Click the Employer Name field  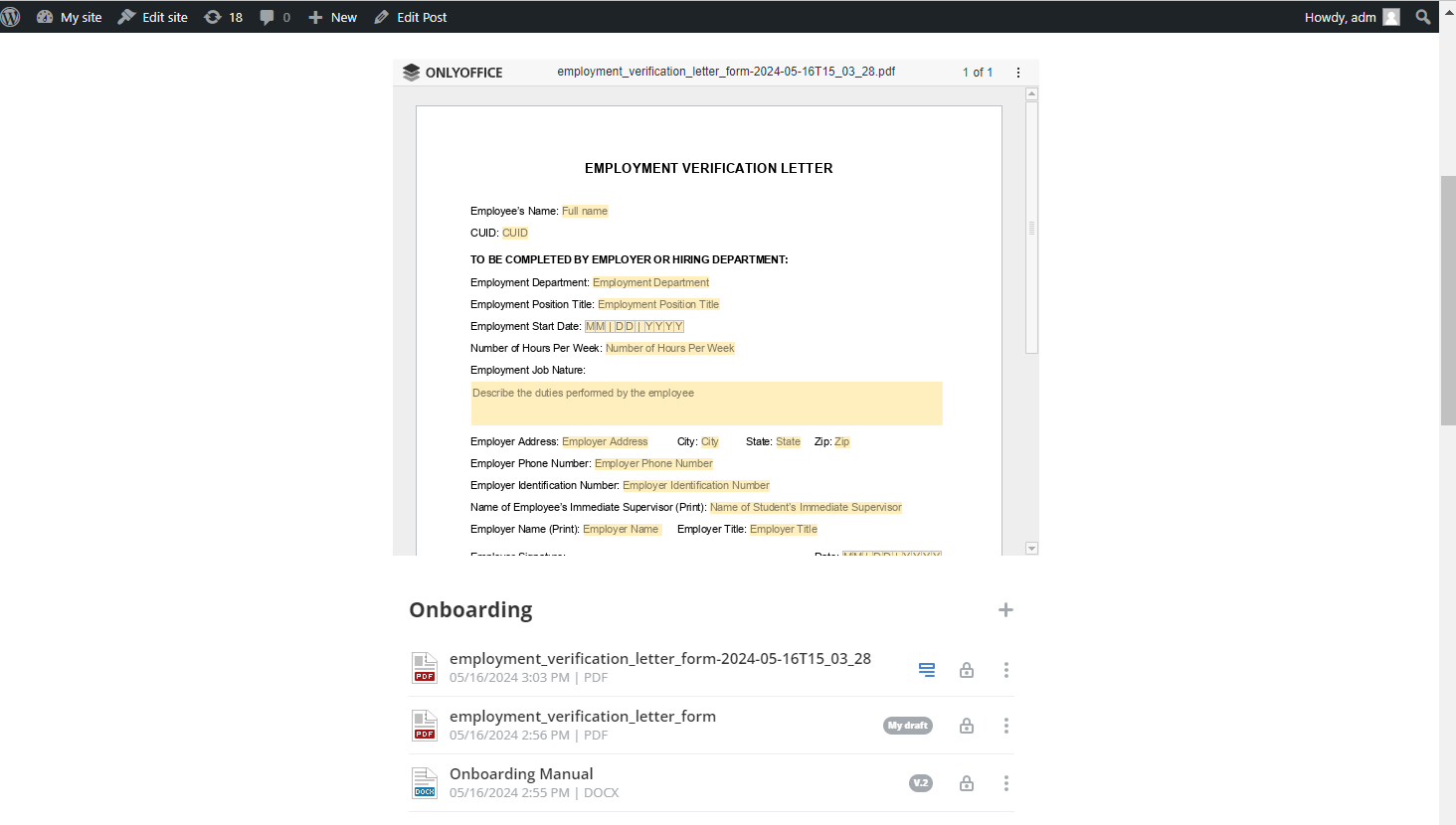pyautogui.click(x=622, y=529)
